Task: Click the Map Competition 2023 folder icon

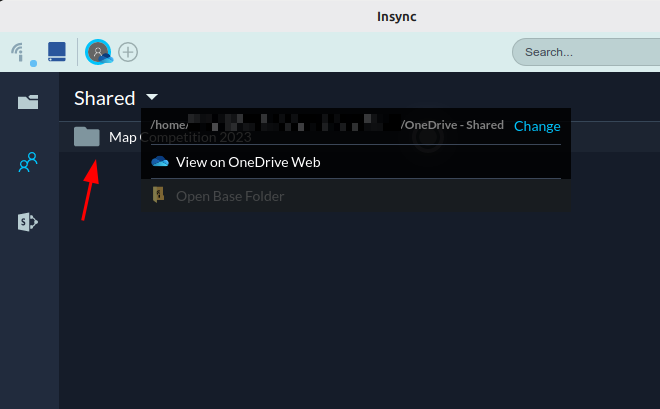Action: [x=87, y=137]
